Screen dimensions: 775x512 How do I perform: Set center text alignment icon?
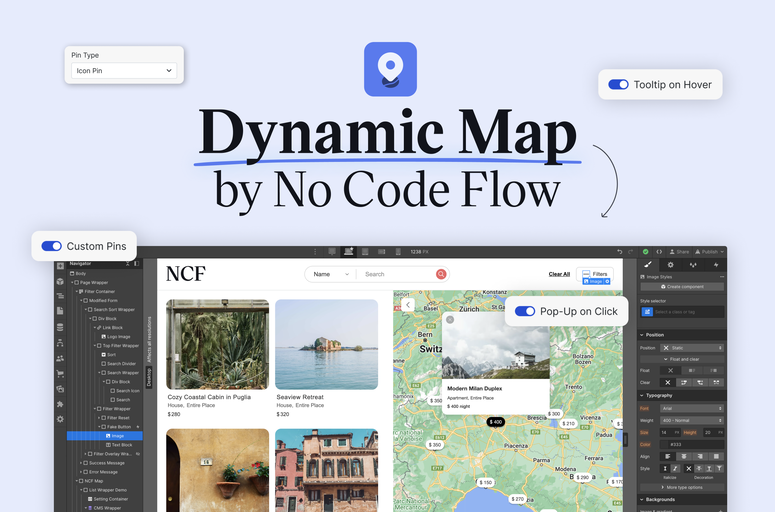point(684,456)
